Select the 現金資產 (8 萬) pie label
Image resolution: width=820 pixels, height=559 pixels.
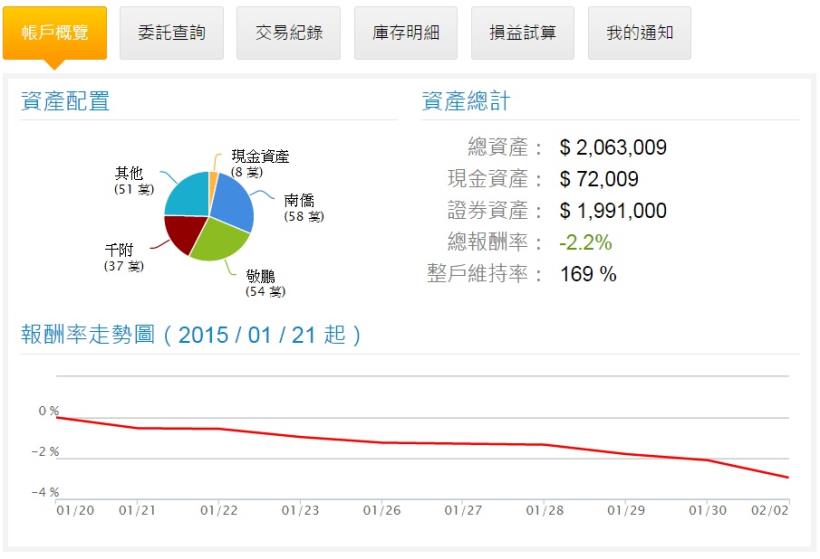point(260,164)
